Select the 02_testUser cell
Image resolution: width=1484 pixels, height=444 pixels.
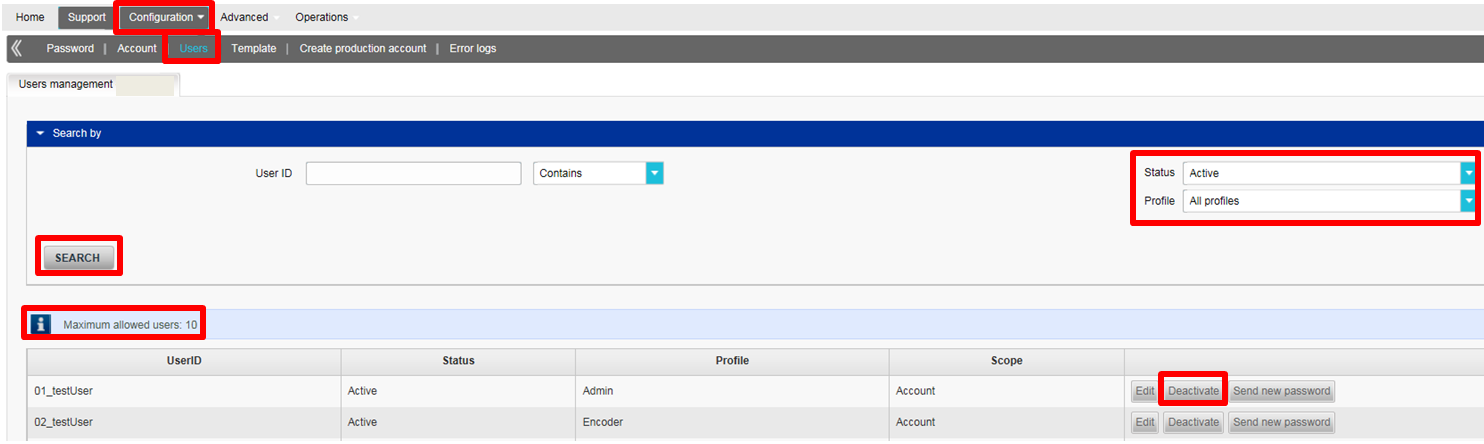click(x=184, y=422)
